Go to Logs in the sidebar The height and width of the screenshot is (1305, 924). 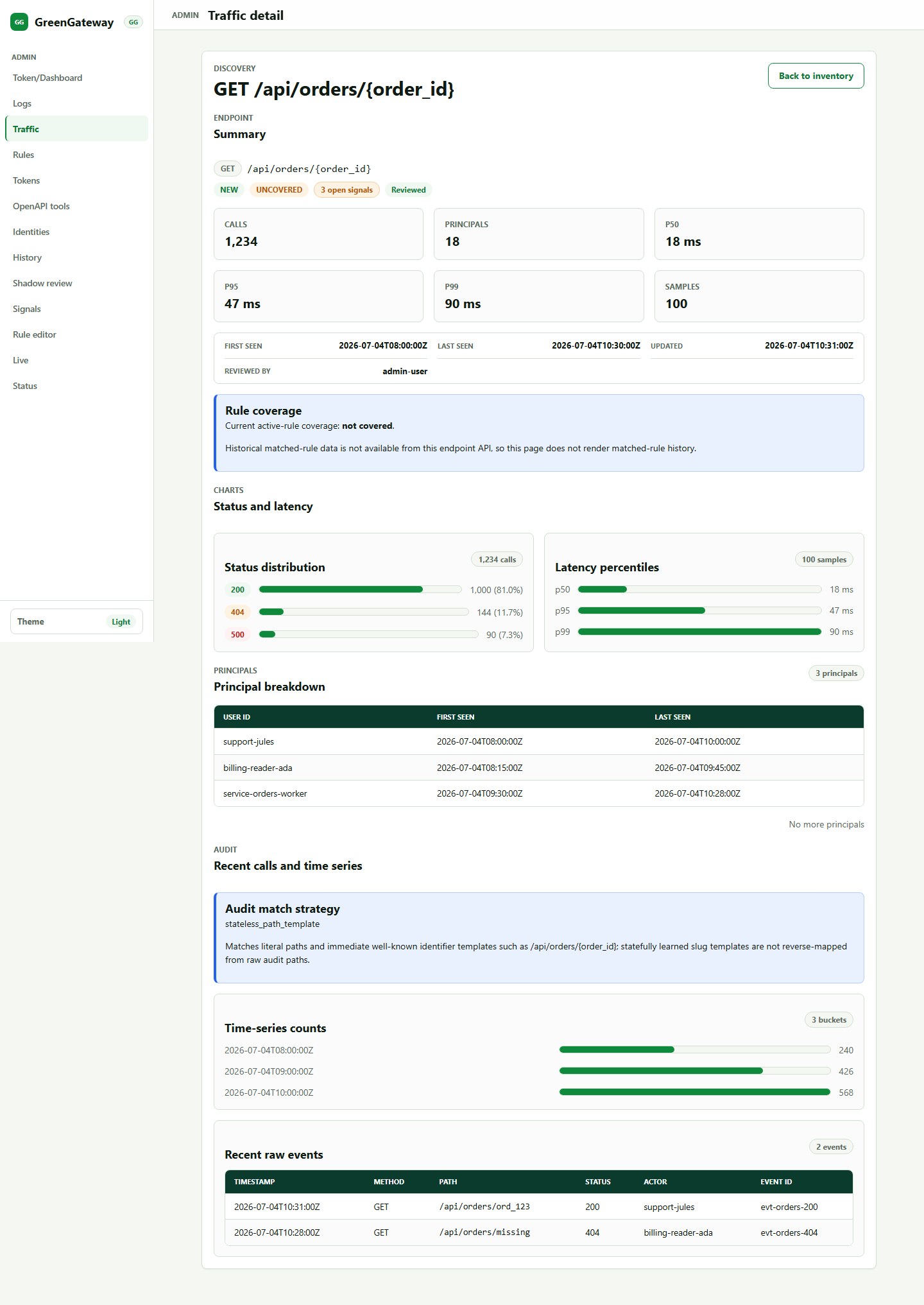tap(76, 103)
